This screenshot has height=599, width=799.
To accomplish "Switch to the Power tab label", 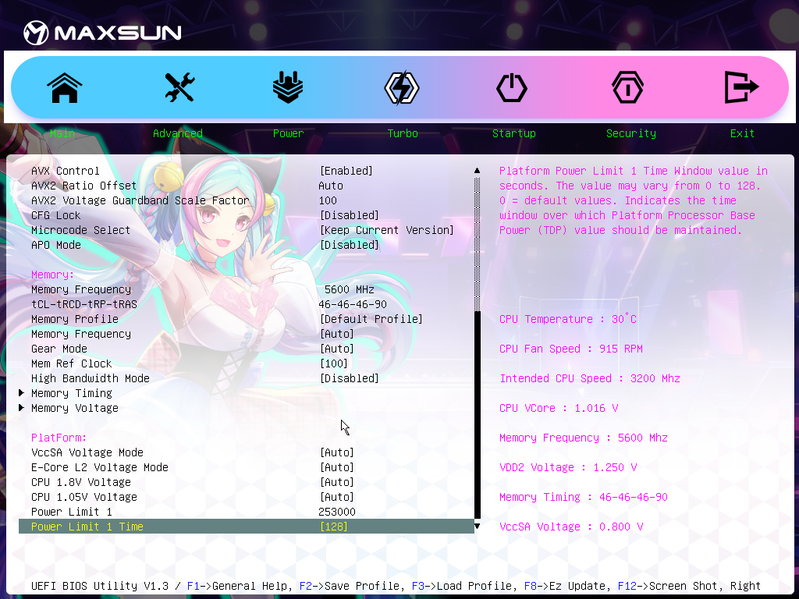I will 288,133.
